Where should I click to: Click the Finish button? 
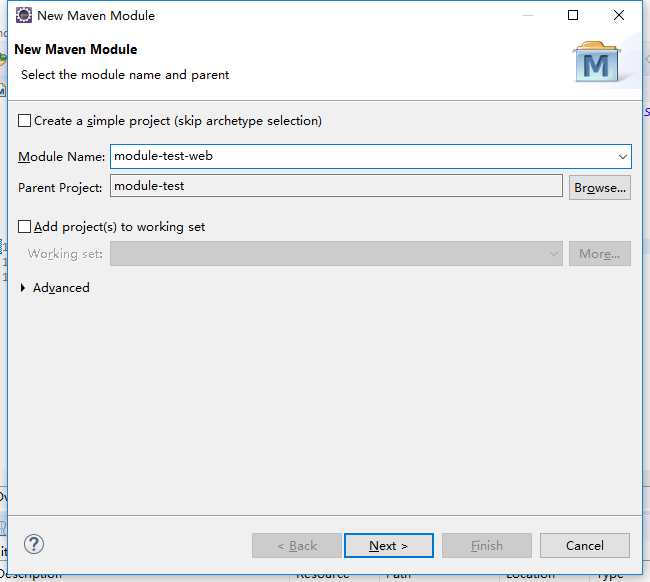[487, 546]
